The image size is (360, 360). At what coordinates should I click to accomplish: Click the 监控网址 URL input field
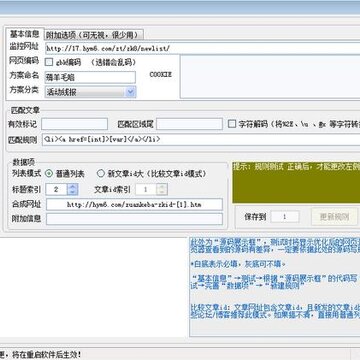click(203, 48)
